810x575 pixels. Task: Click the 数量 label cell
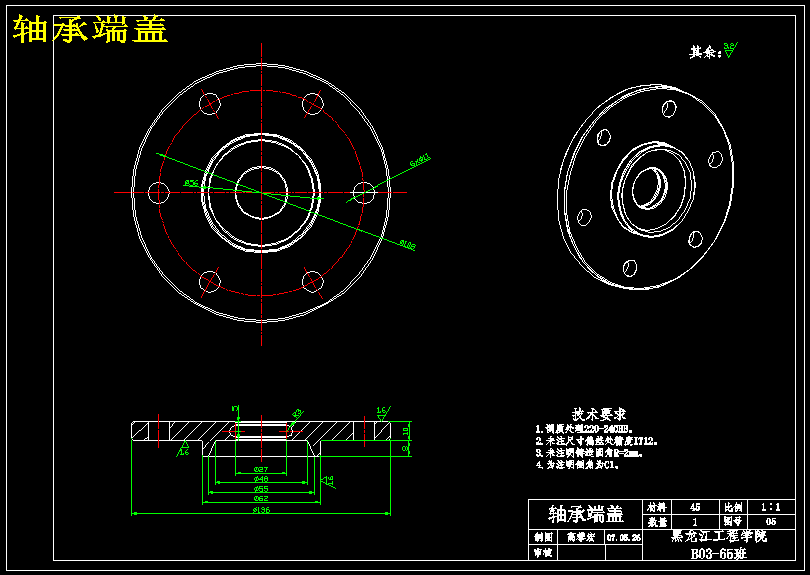click(x=657, y=522)
